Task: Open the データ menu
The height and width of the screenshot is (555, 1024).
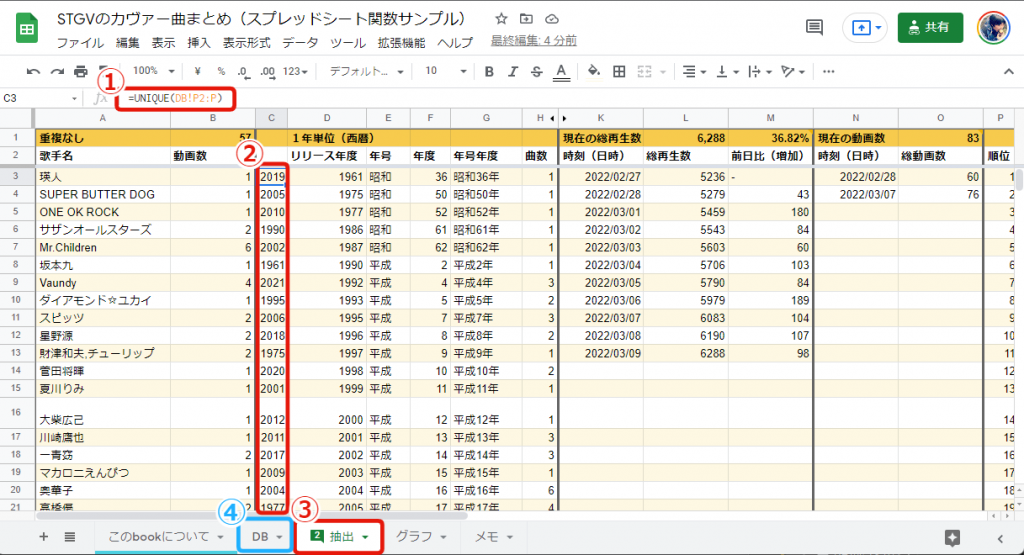Action: click(x=300, y=43)
